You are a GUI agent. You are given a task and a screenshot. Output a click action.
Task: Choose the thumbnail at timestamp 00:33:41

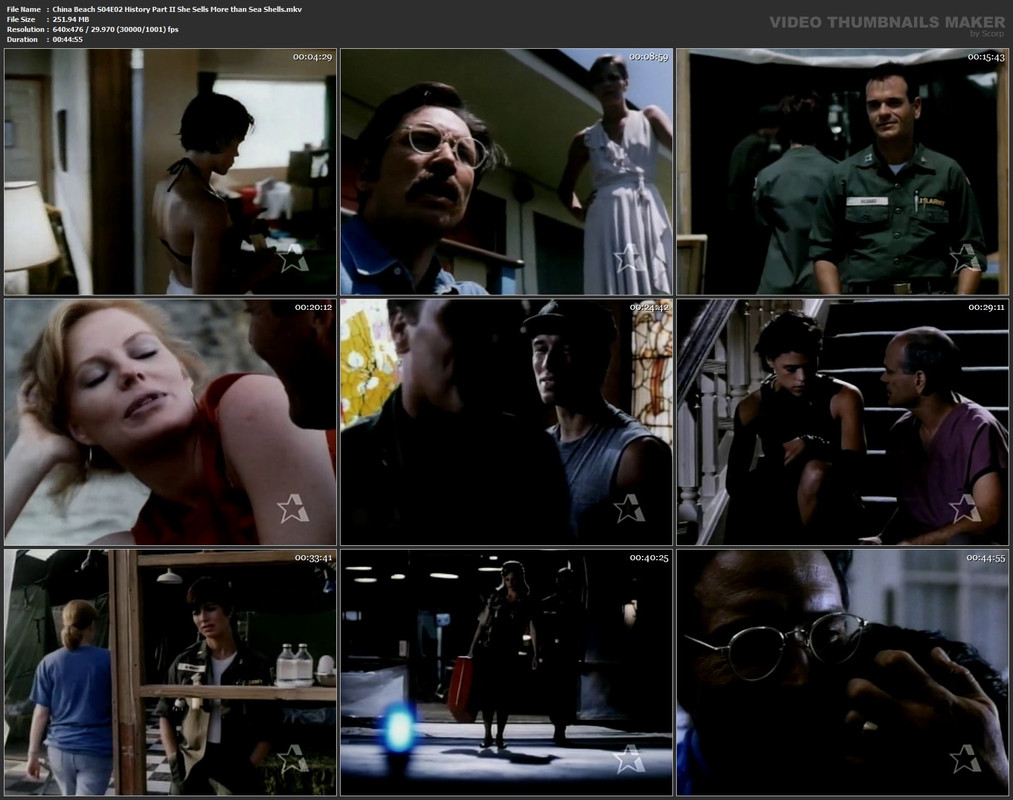pyautogui.click(x=171, y=673)
